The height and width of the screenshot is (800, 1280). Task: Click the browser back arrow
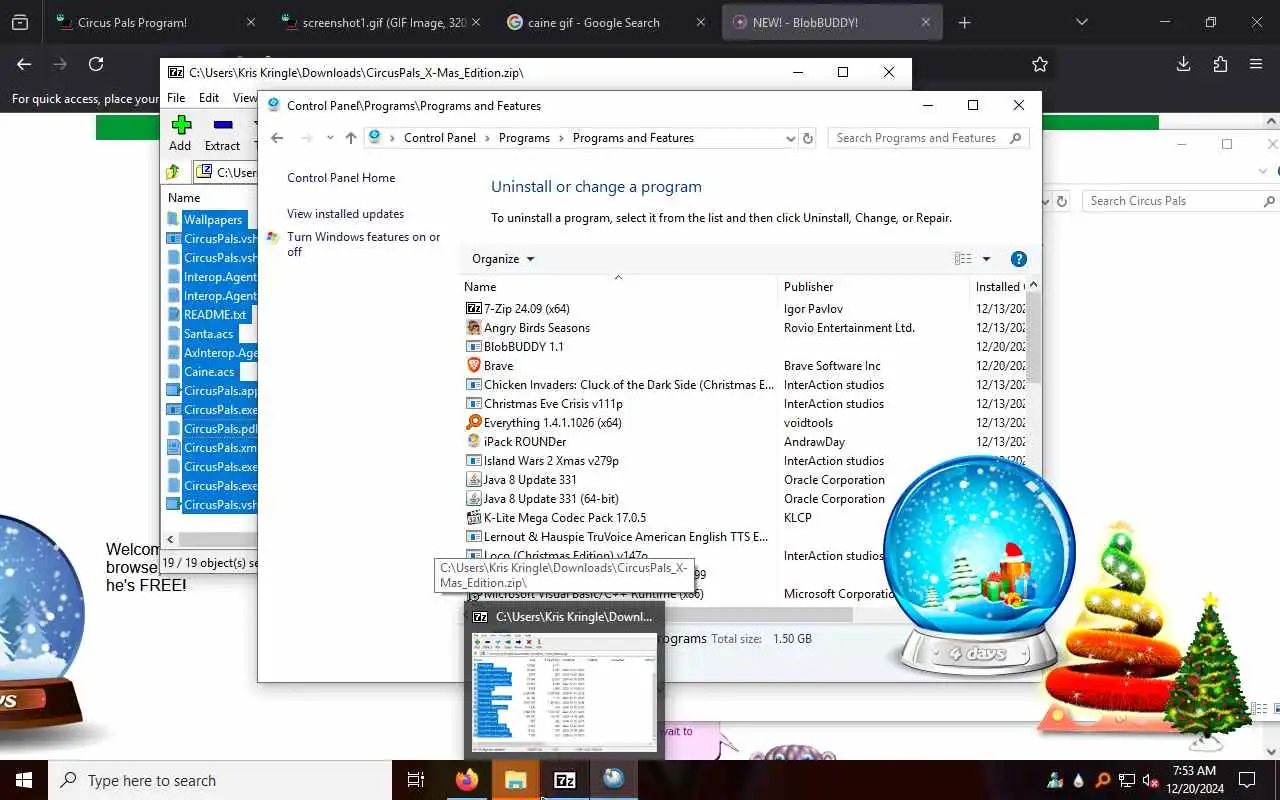(x=24, y=64)
